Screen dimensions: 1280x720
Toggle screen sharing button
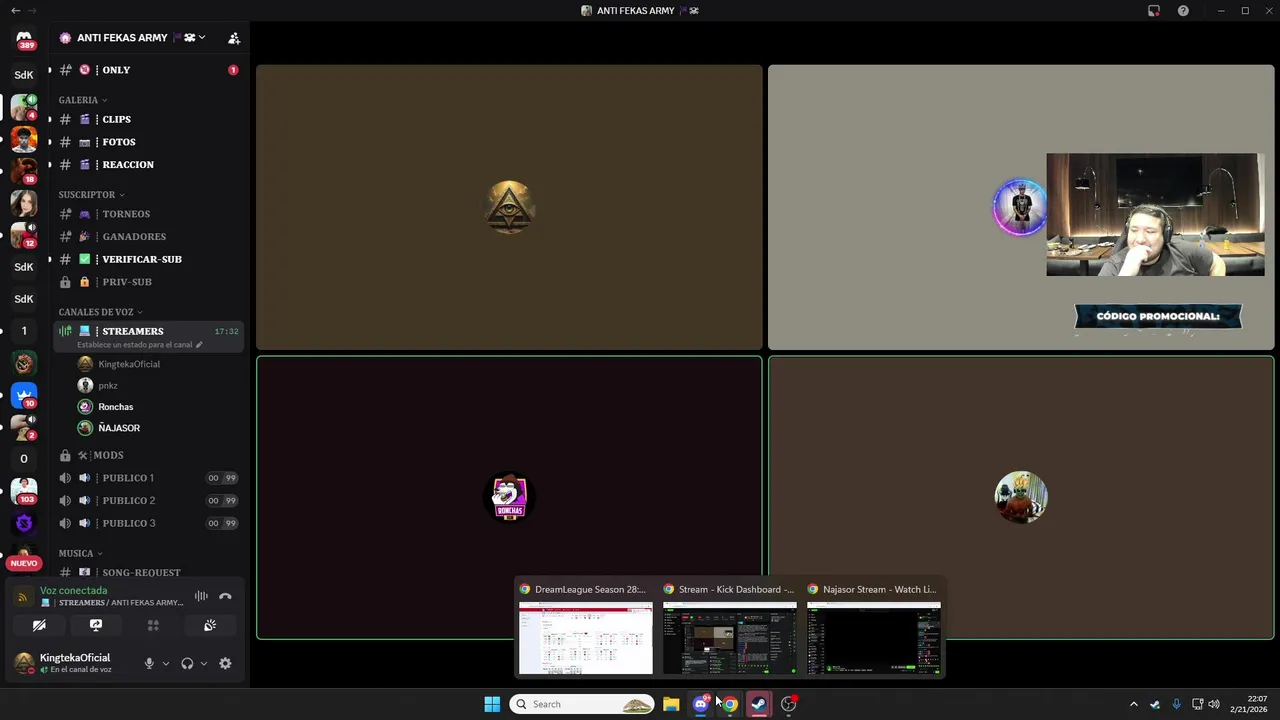96,625
